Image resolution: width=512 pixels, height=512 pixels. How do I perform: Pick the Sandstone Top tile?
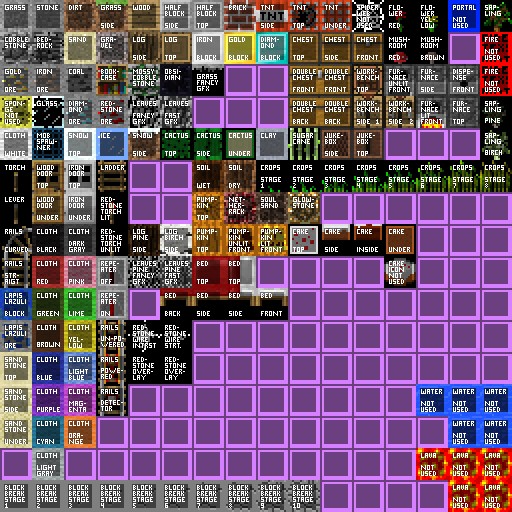(x=16, y=368)
